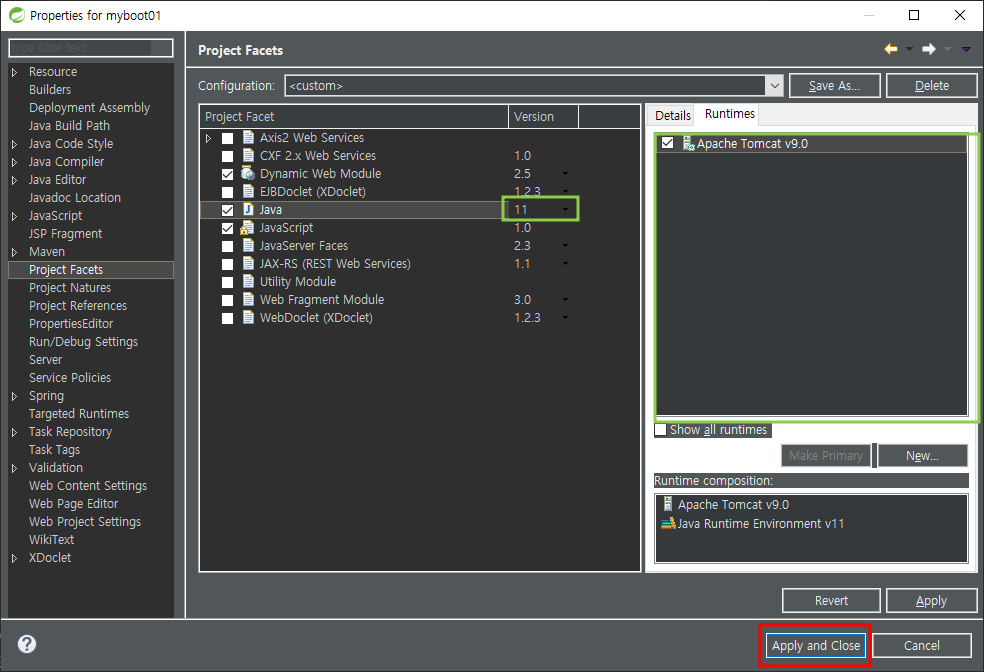
Task: Focus the type filter text field
Action: point(91,48)
